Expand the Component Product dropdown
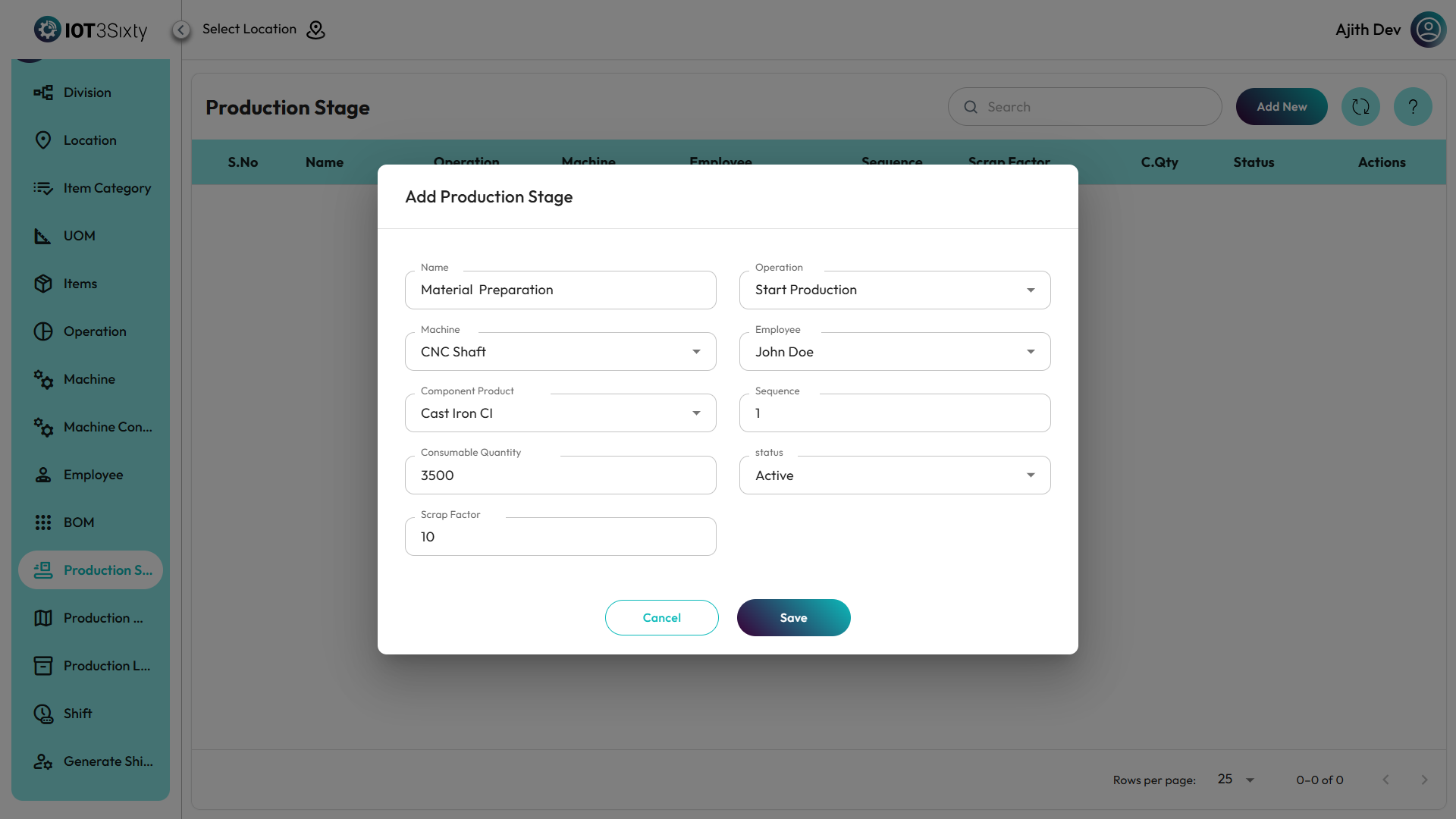 [x=560, y=413]
